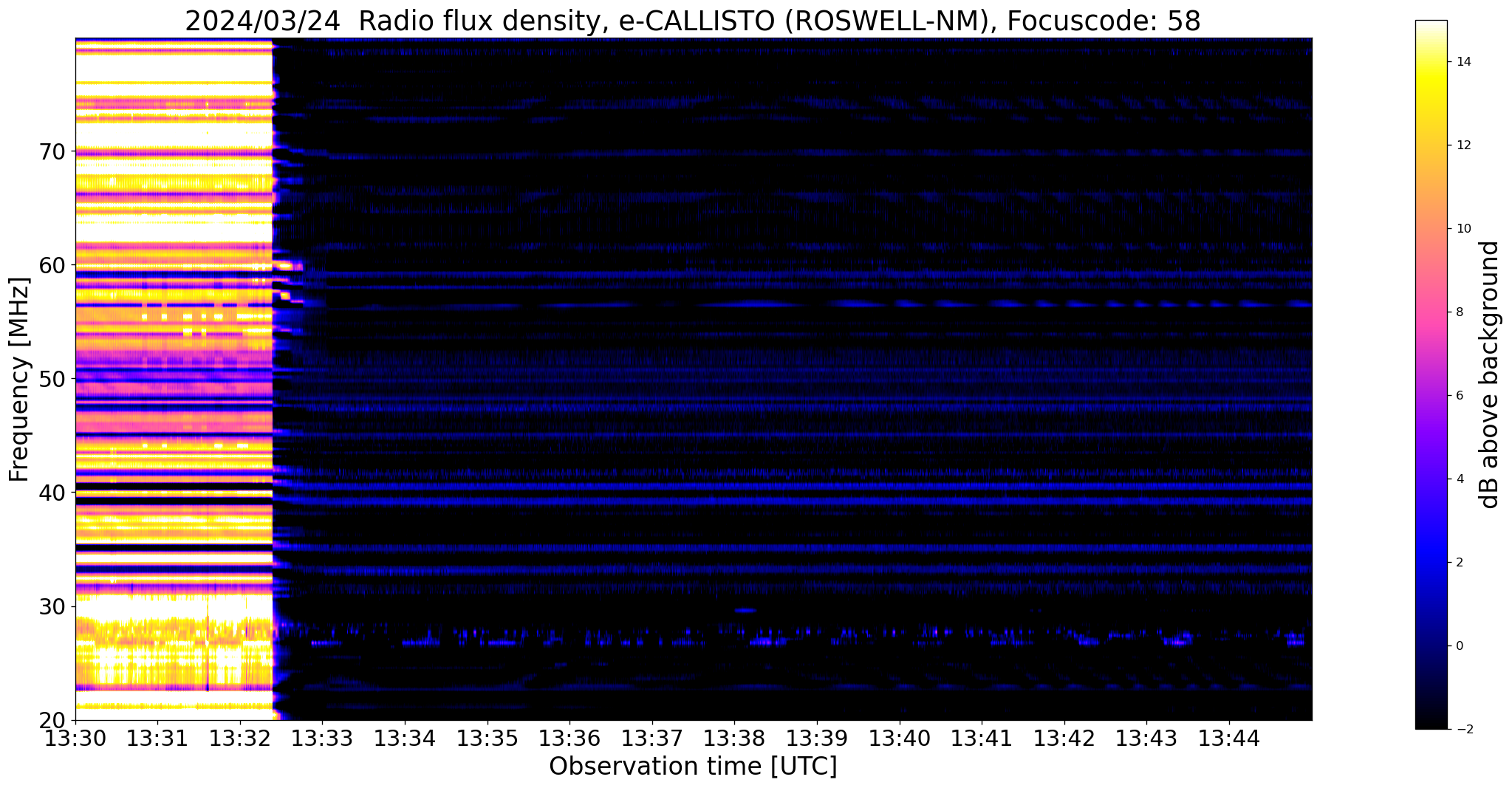This screenshot has height=788, width=1512.
Task: Click the 13:42 time tick label
Action: click(1064, 738)
